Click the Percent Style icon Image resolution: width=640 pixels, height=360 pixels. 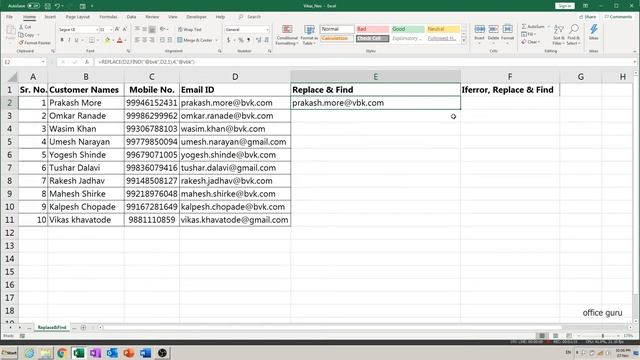pos(241,40)
